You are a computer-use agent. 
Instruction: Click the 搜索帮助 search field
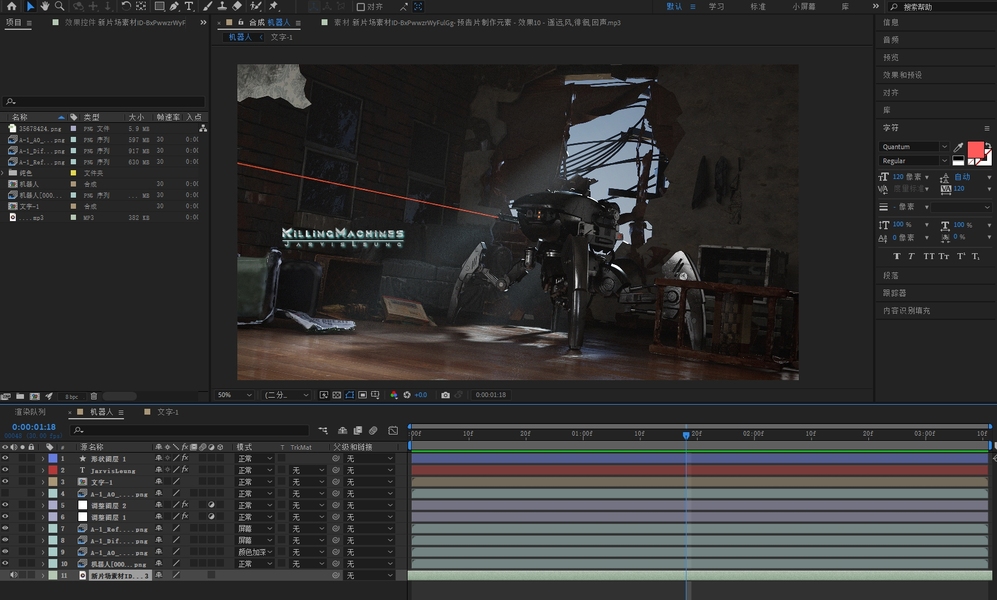coord(944,7)
